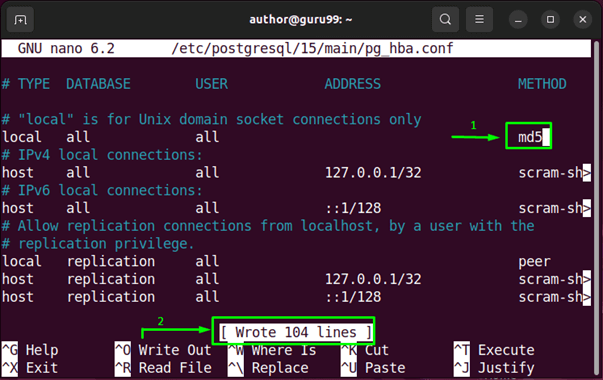The image size is (603, 380).
Task: Click the ^W Where Is shortcut
Action: point(272,350)
